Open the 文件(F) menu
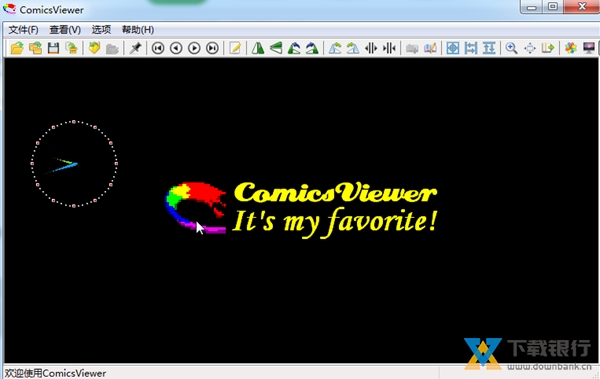The width and height of the screenshot is (600, 379). click(23, 29)
